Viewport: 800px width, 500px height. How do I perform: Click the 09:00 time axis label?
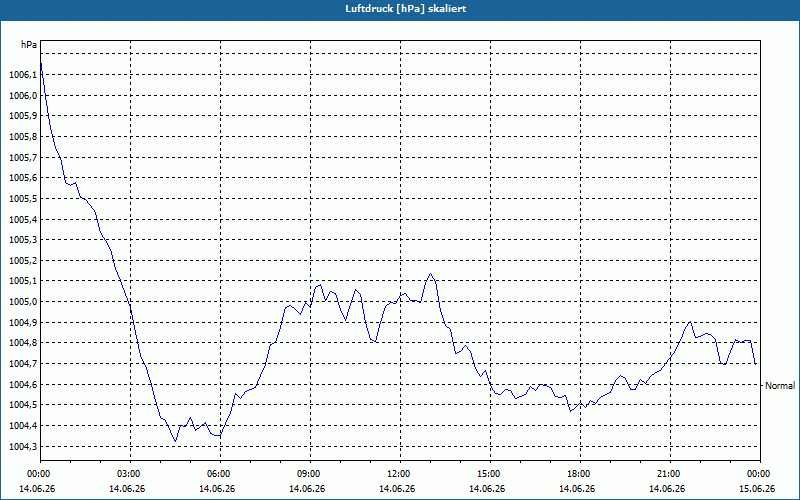click(310, 474)
